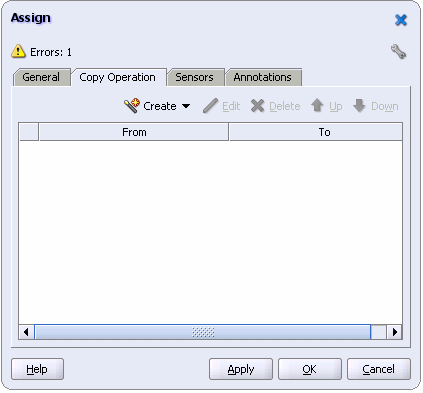
Task: Open the wrench settings icon
Action: click(x=398, y=52)
